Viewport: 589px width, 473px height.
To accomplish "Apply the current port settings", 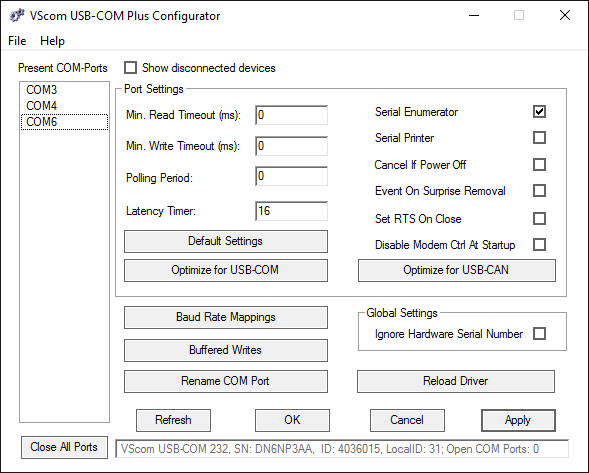I will (518, 420).
